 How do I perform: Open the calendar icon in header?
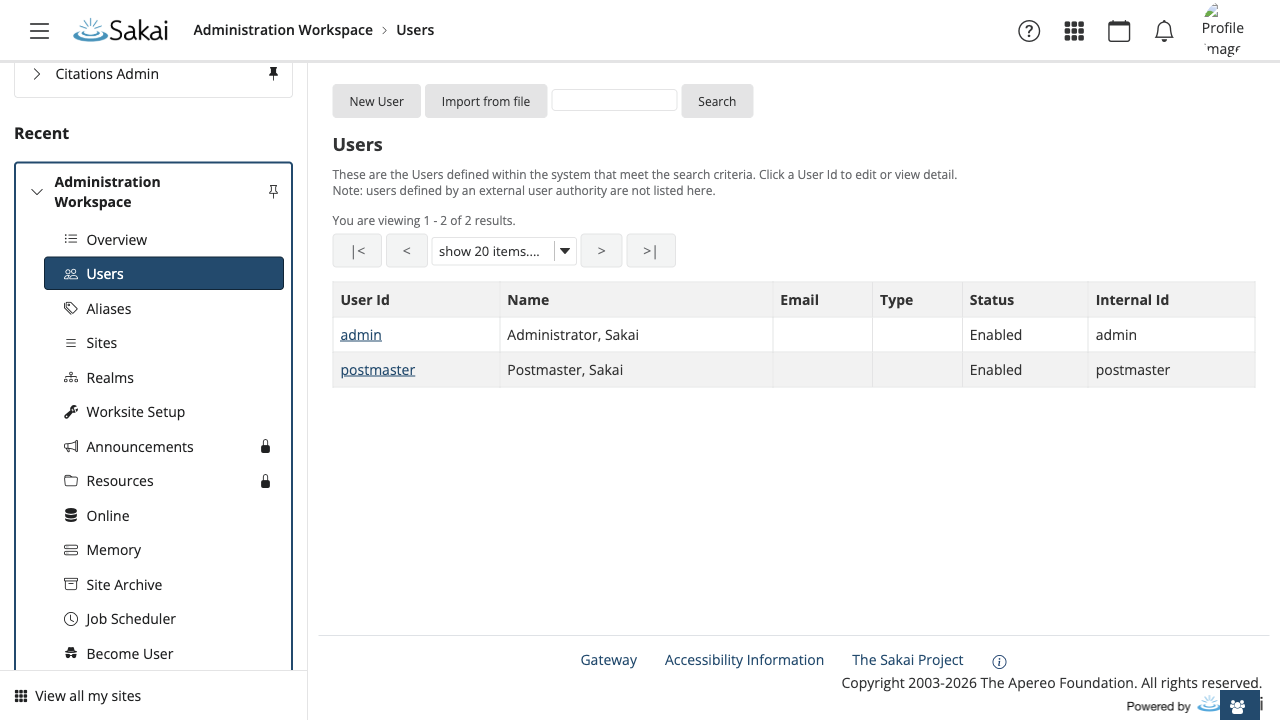pos(1119,31)
